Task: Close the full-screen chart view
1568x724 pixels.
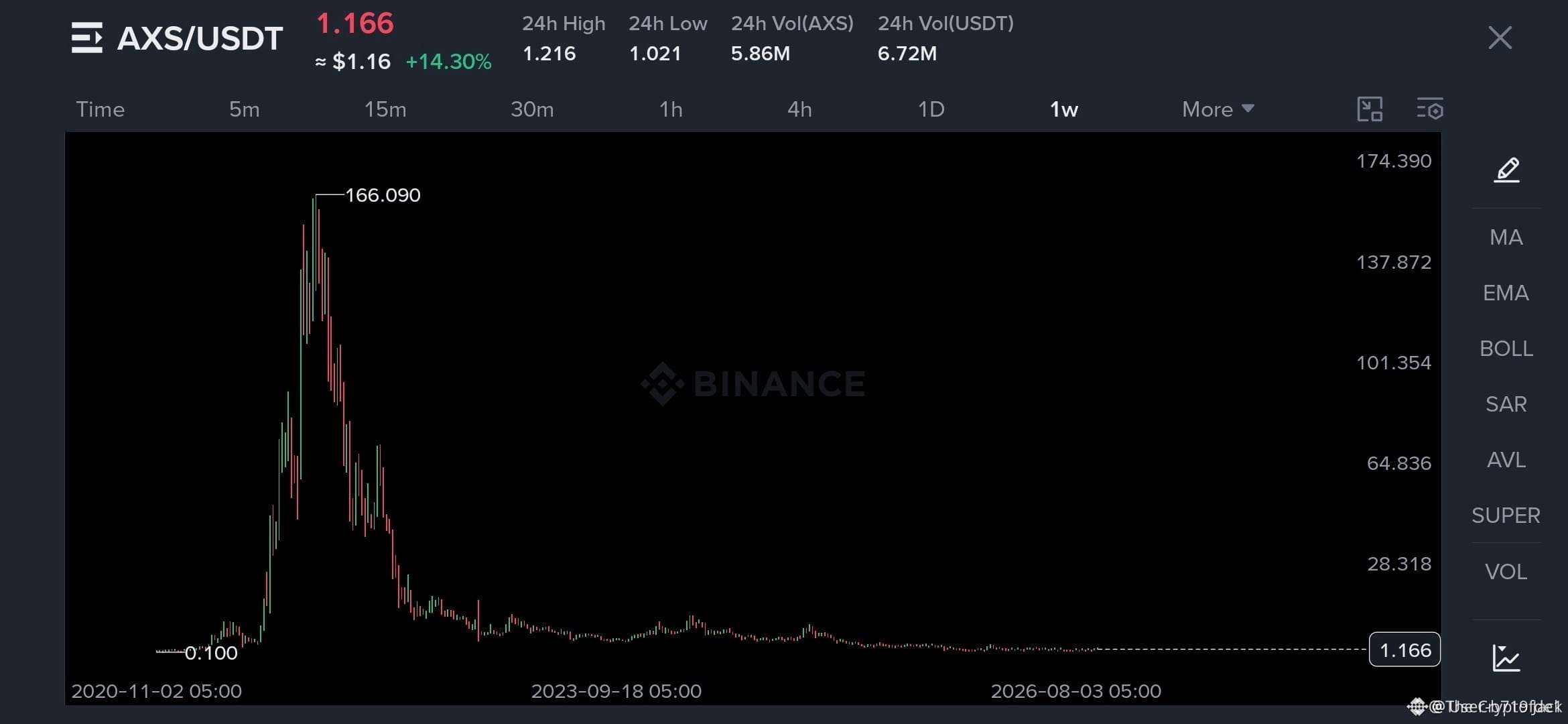Action: click(1500, 38)
